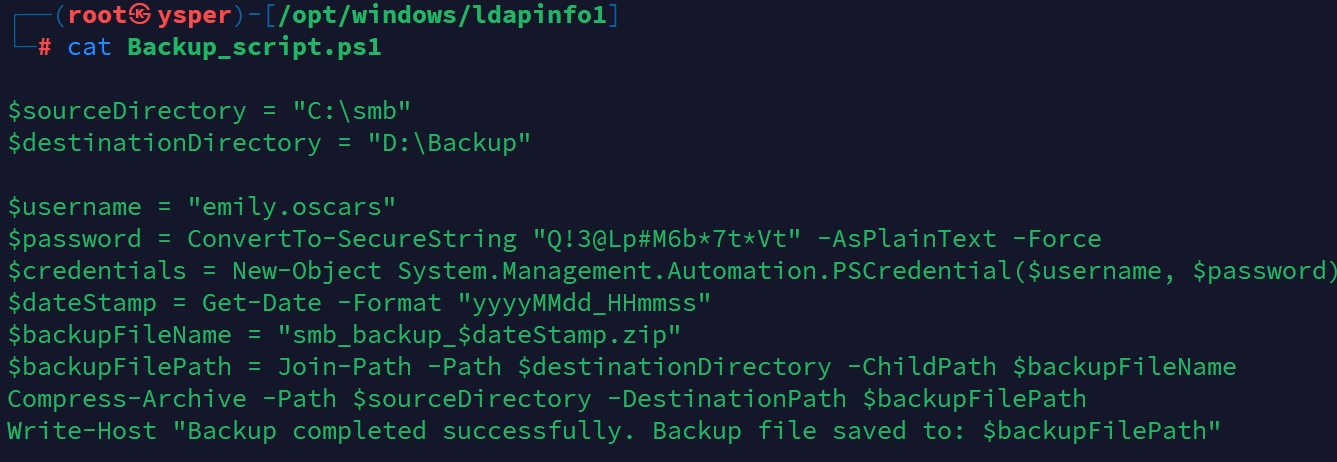Click the Write-Host command line
Screen dimensions: 1337x462
point(614,431)
